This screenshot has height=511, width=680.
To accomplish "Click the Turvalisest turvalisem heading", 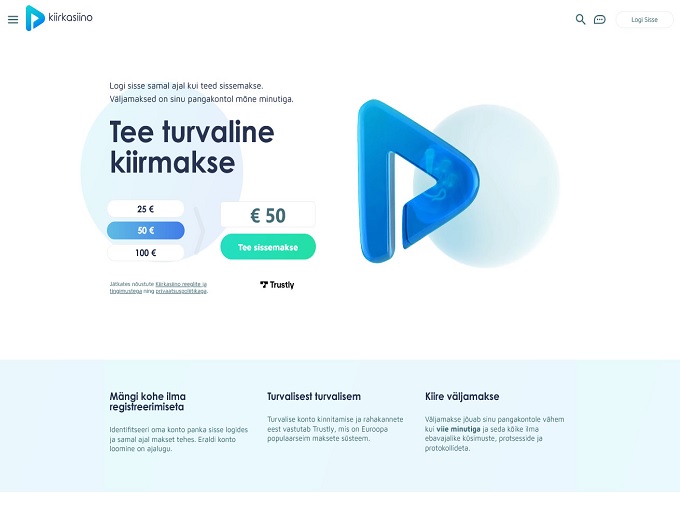I will click(314, 396).
